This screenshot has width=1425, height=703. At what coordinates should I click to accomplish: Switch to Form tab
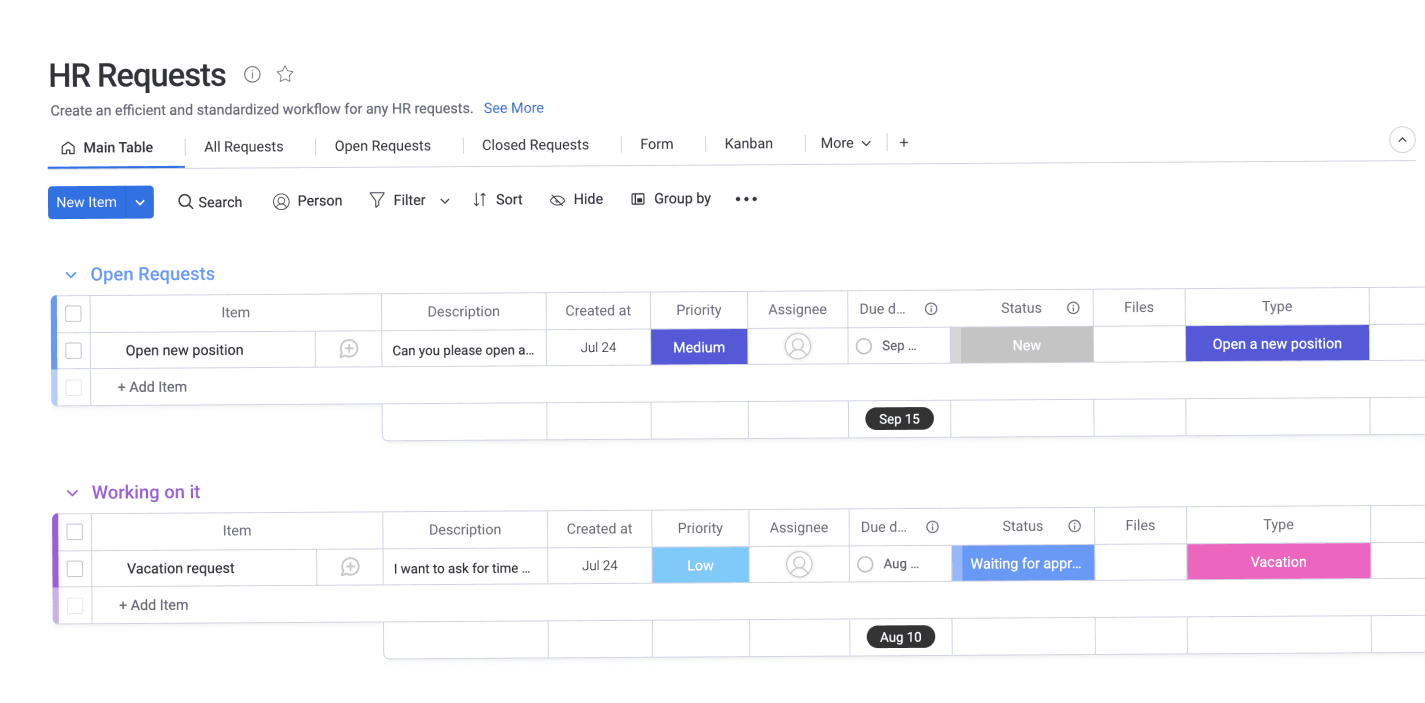(x=657, y=144)
